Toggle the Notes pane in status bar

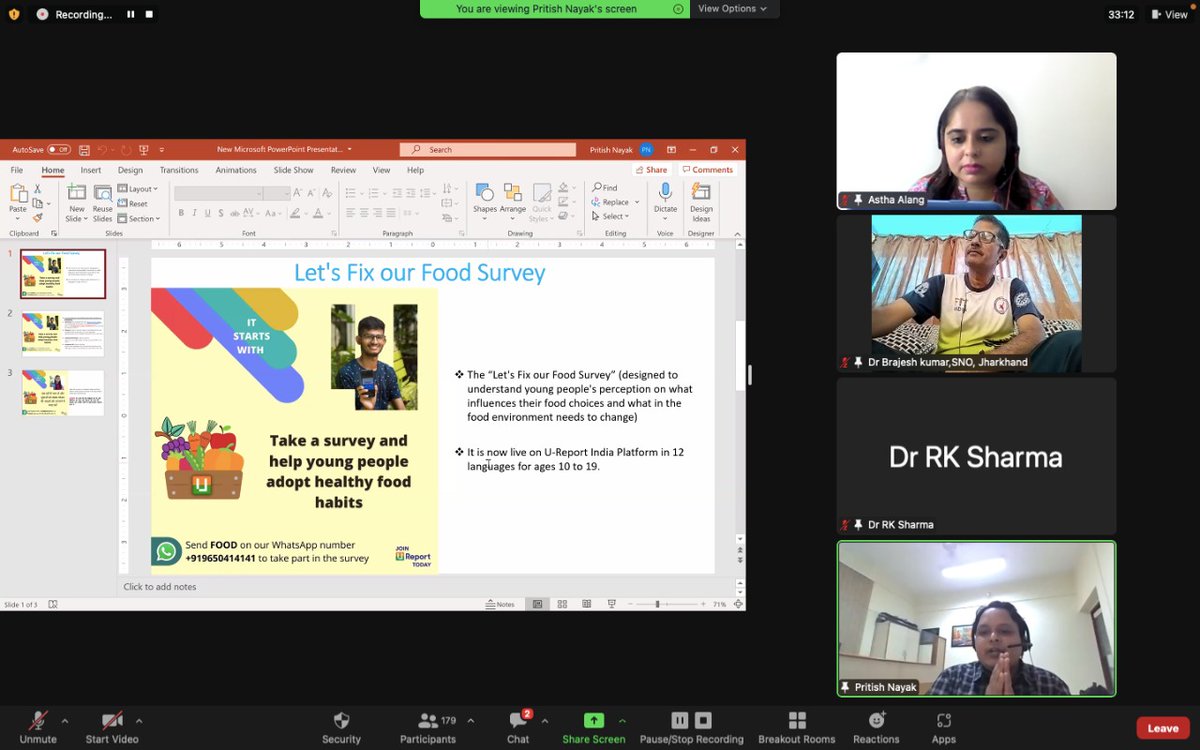click(500, 604)
